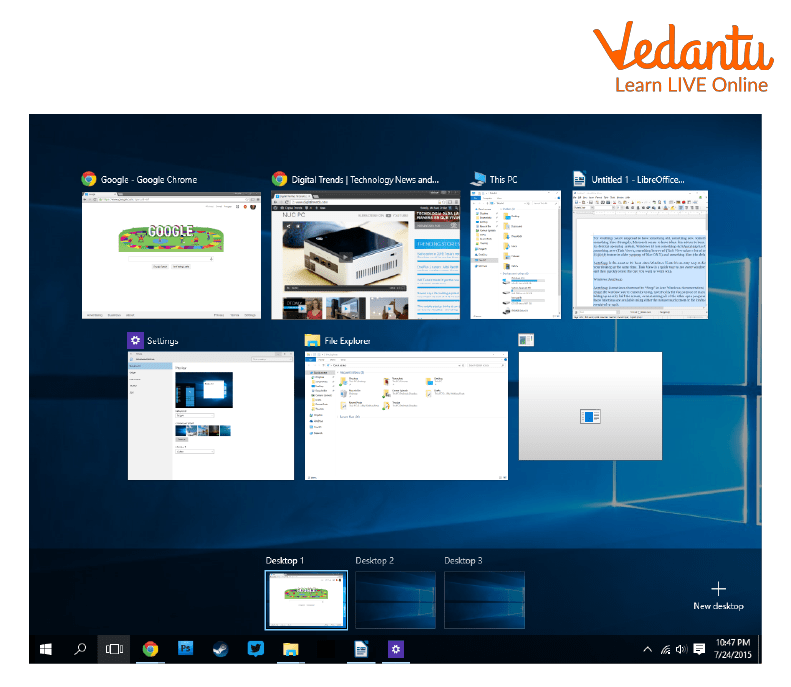Open Google Chrome from the taskbar

(x=150, y=649)
